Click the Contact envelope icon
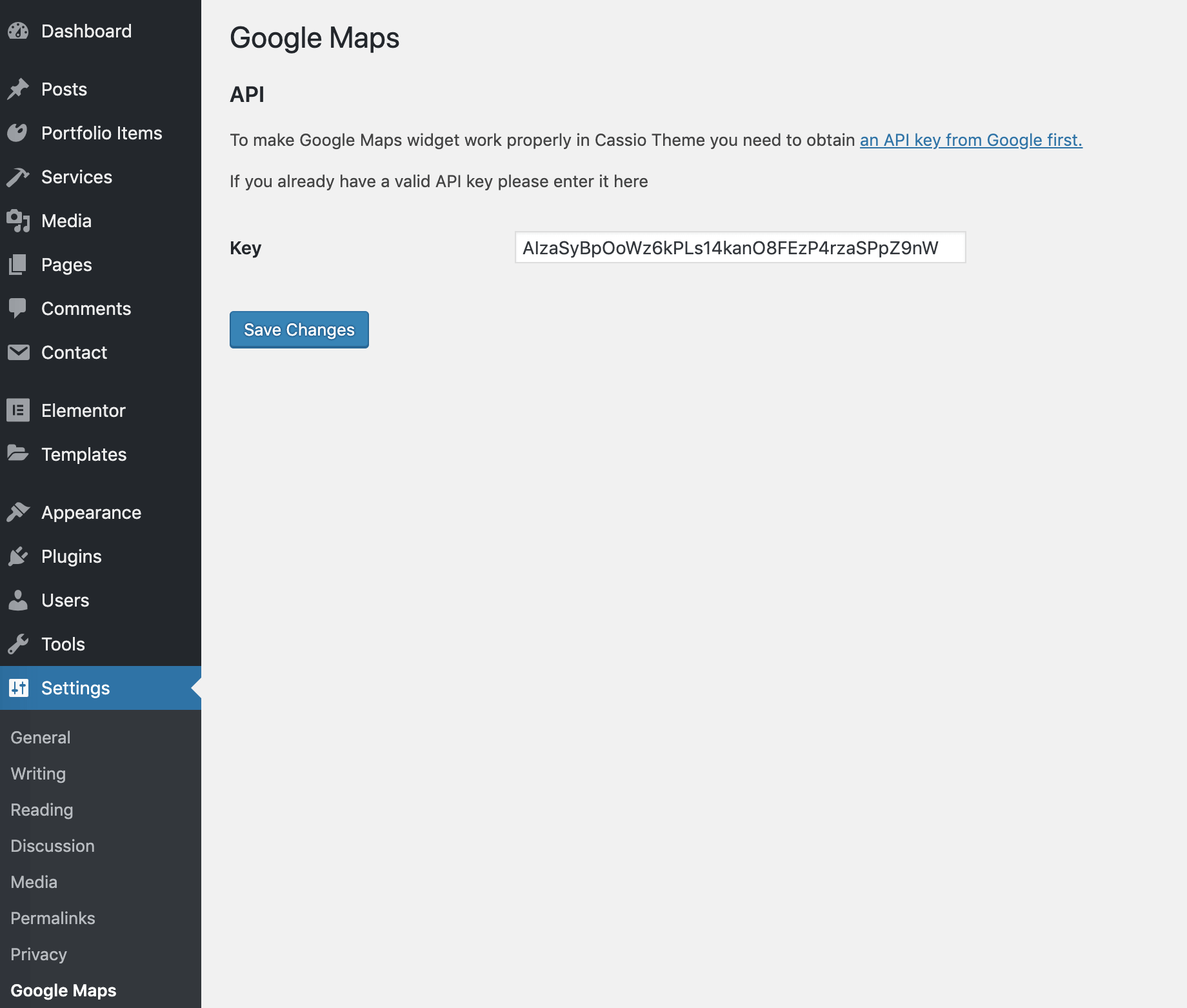The image size is (1187, 1008). tap(18, 352)
